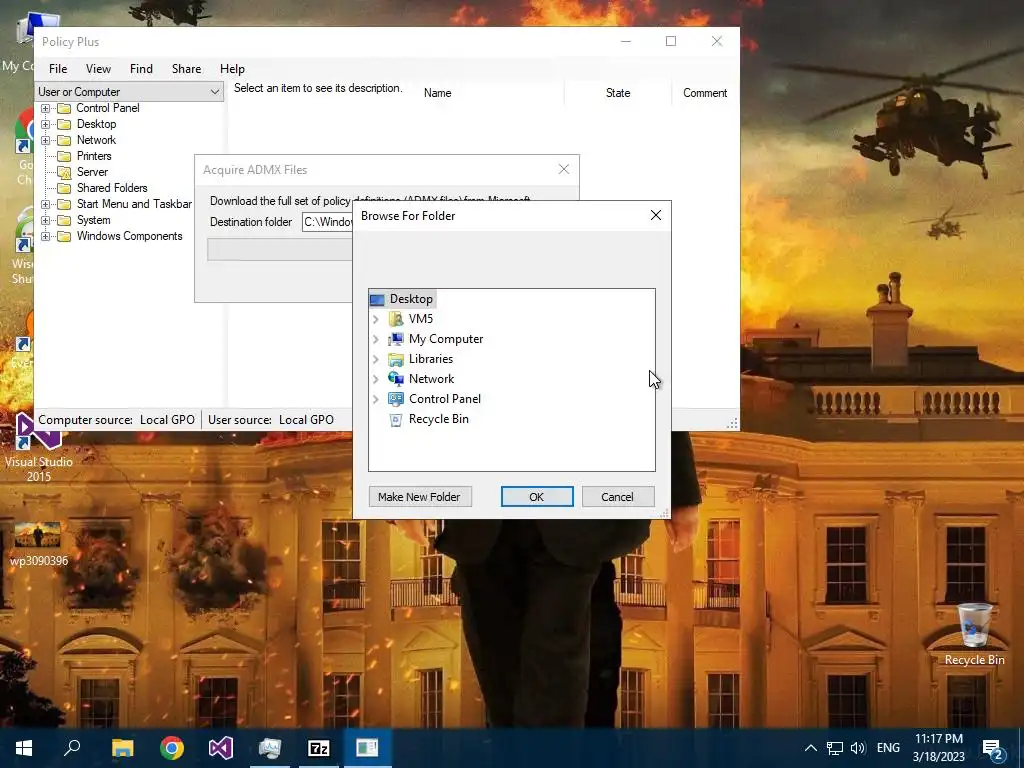Show hidden system tray icons
This screenshot has width=1024, height=768.
pos(810,748)
